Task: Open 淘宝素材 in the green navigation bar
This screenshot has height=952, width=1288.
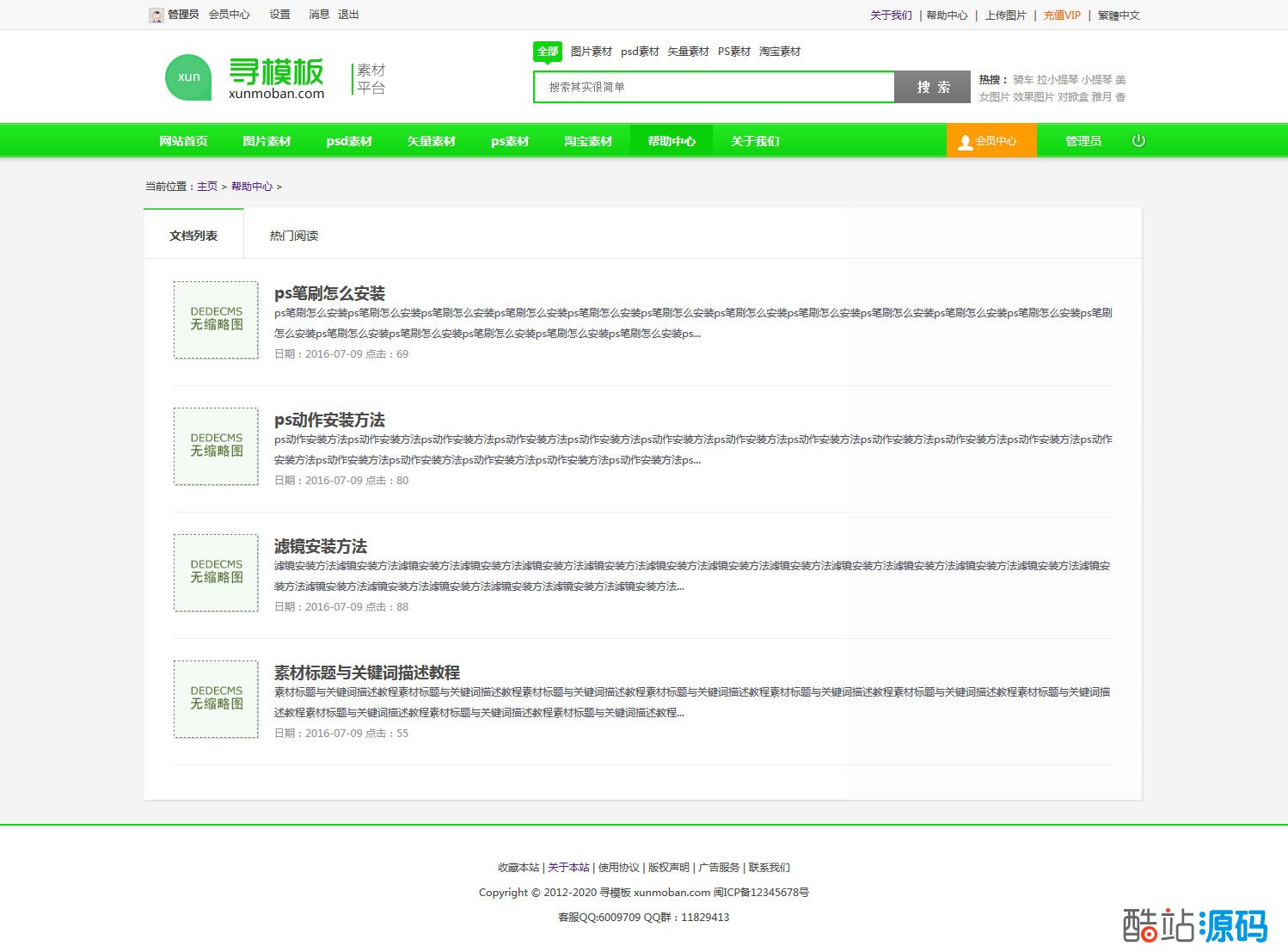Action: [x=588, y=141]
